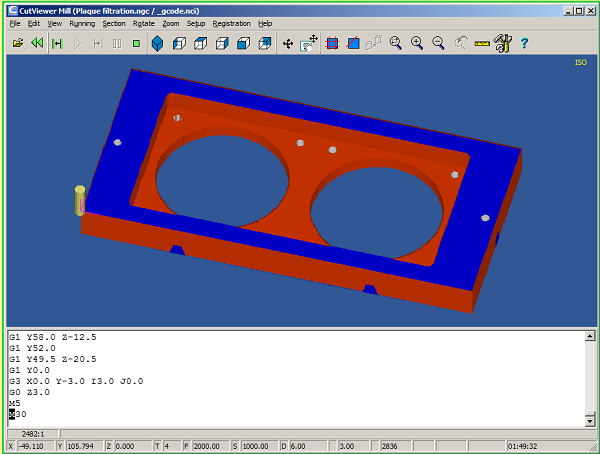Choose the third wireframe cube view icon

(x=222, y=43)
